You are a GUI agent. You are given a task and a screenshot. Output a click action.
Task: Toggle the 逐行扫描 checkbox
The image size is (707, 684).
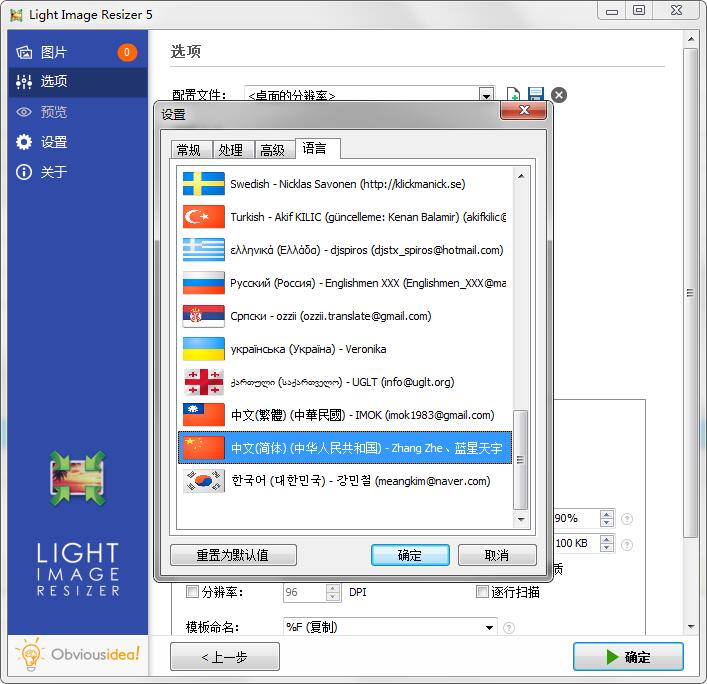pyautogui.click(x=482, y=591)
